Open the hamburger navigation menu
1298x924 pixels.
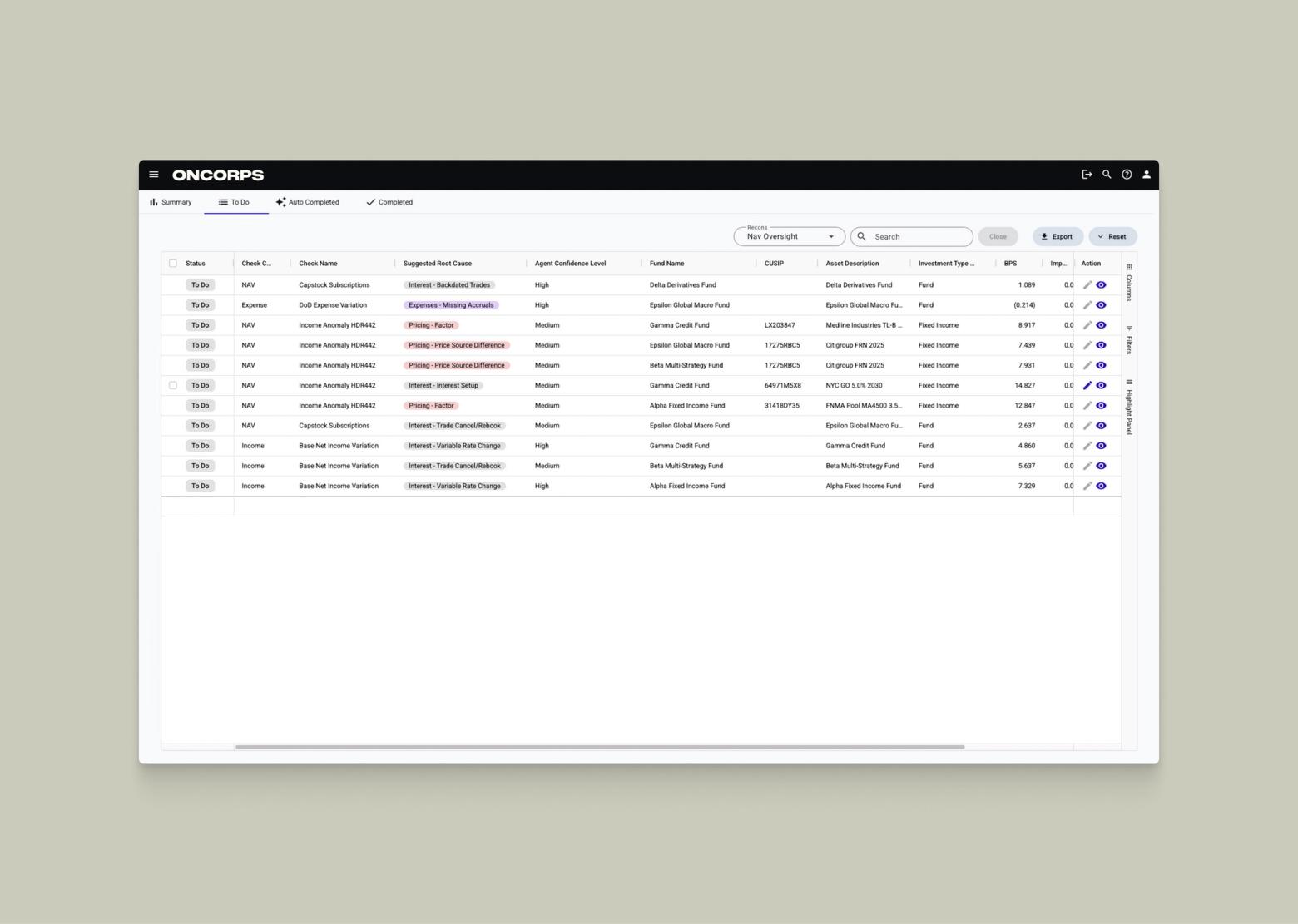coord(154,175)
